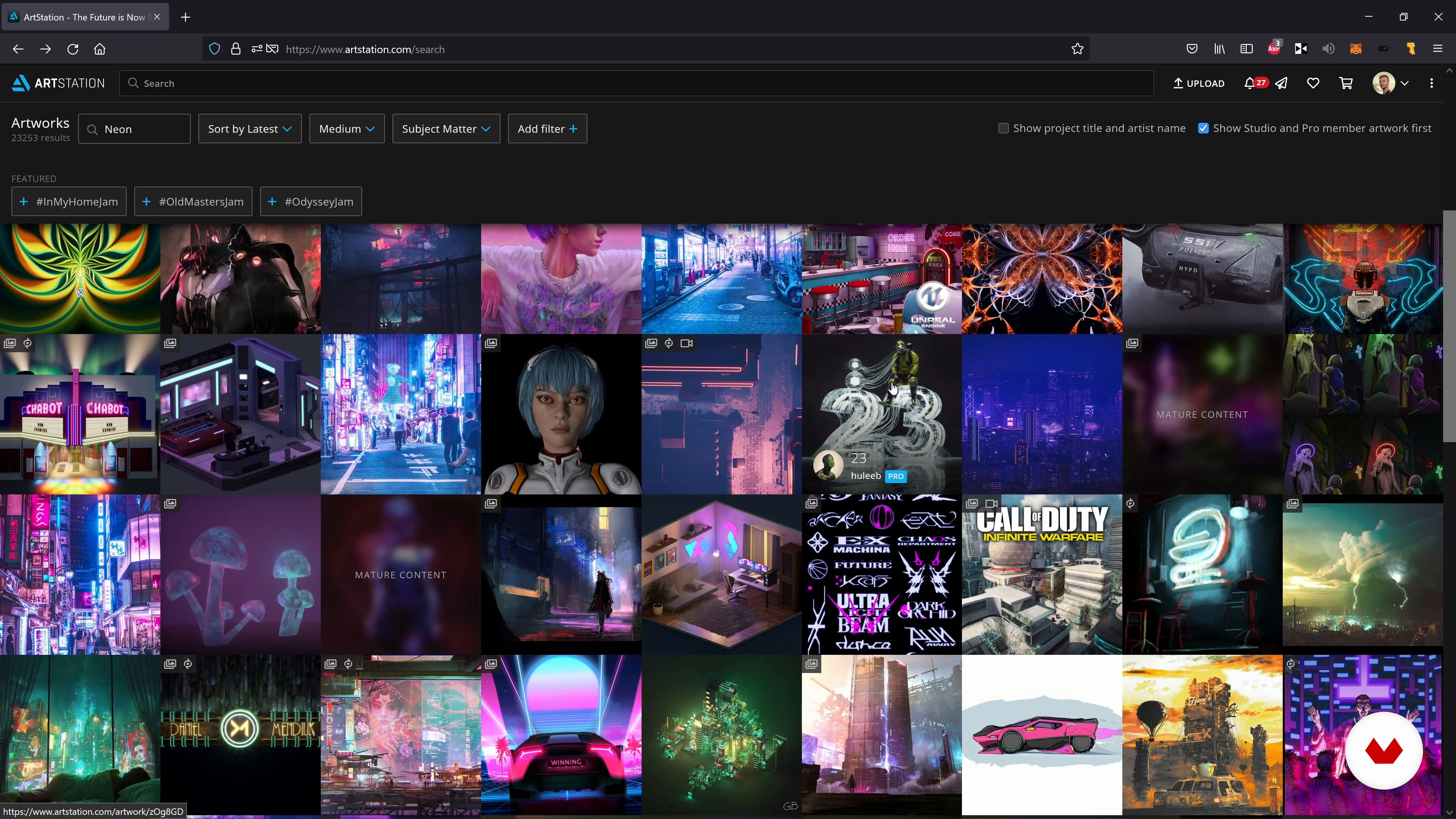Open the Adblock Plus extension
The height and width of the screenshot is (819, 1456).
click(x=1274, y=48)
